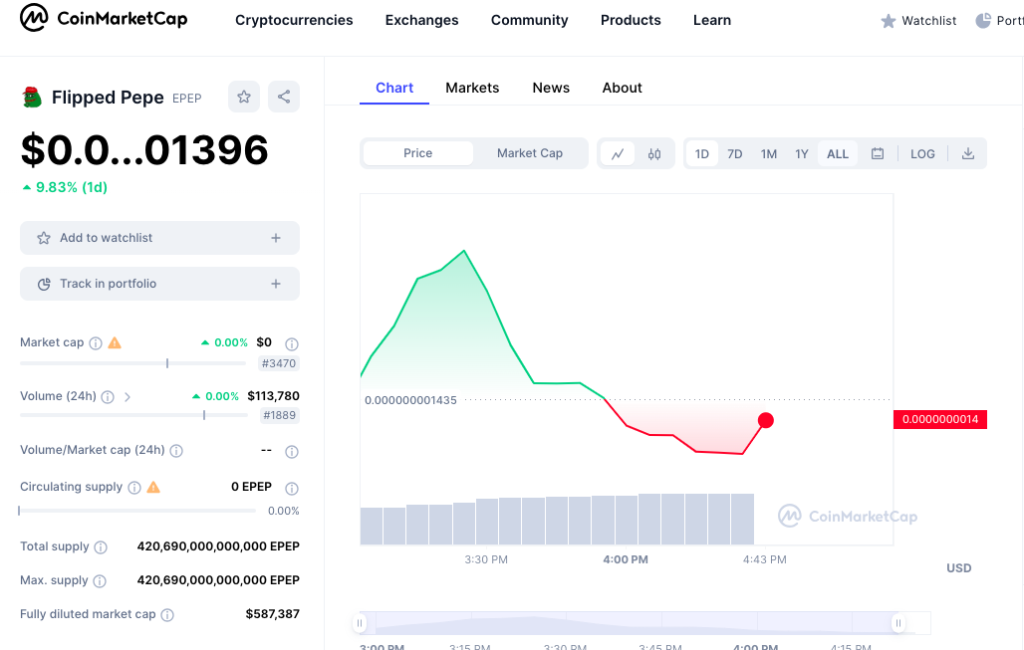Screen dimensions: 1024x650
Task: Expand the Volume (24h) details chevron
Action: (x=128, y=395)
